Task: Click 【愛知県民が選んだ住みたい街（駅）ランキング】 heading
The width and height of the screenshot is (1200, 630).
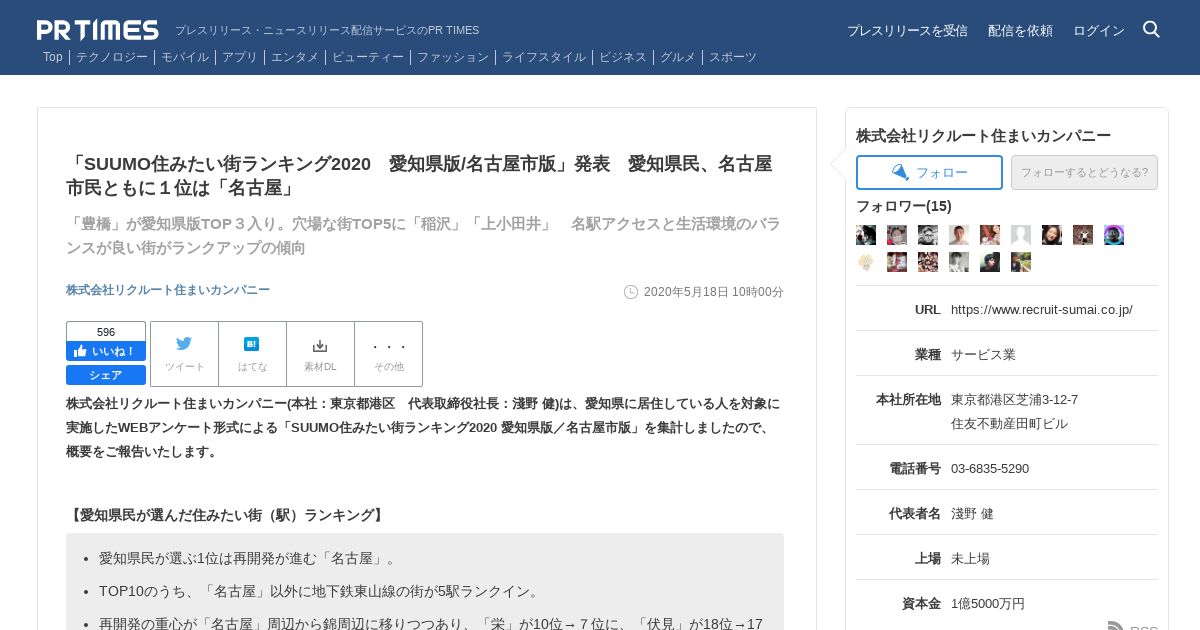Action: pyautogui.click(x=227, y=515)
